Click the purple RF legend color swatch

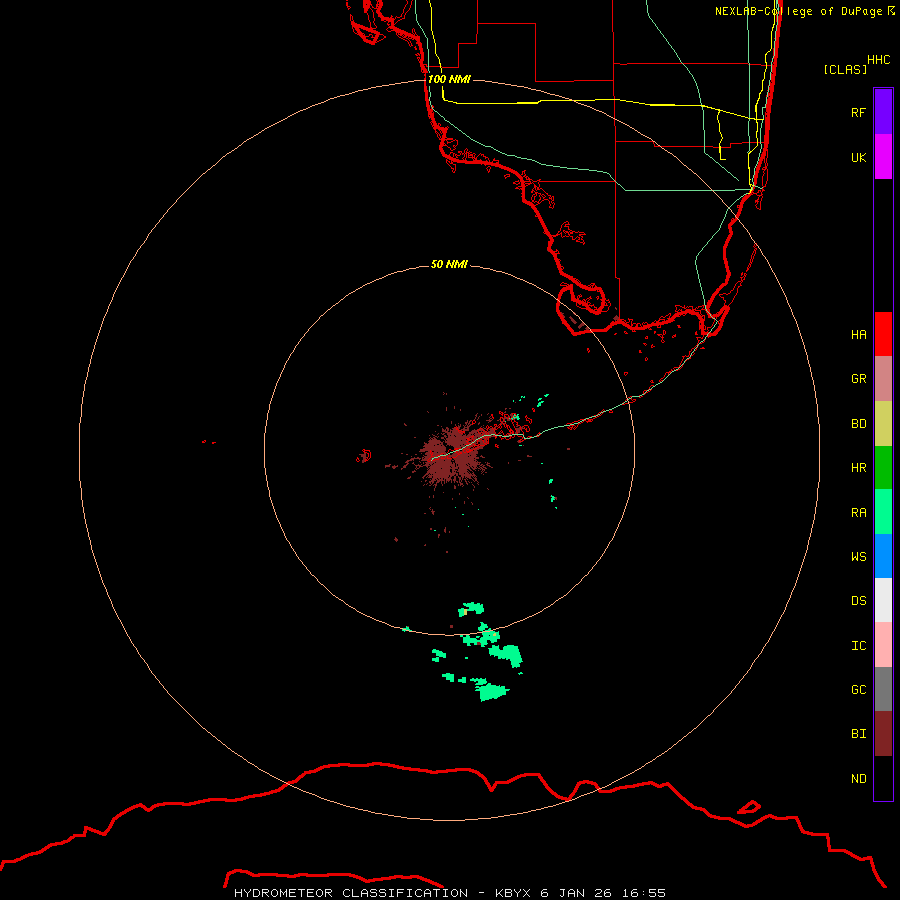[883, 112]
